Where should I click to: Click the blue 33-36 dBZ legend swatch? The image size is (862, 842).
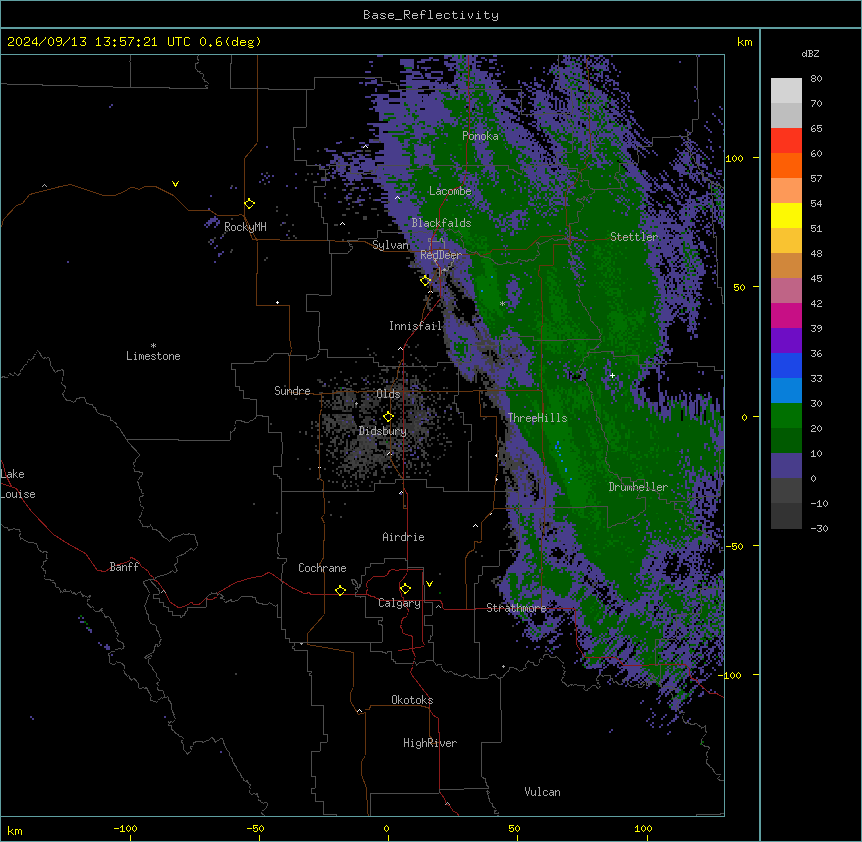pyautogui.click(x=786, y=365)
